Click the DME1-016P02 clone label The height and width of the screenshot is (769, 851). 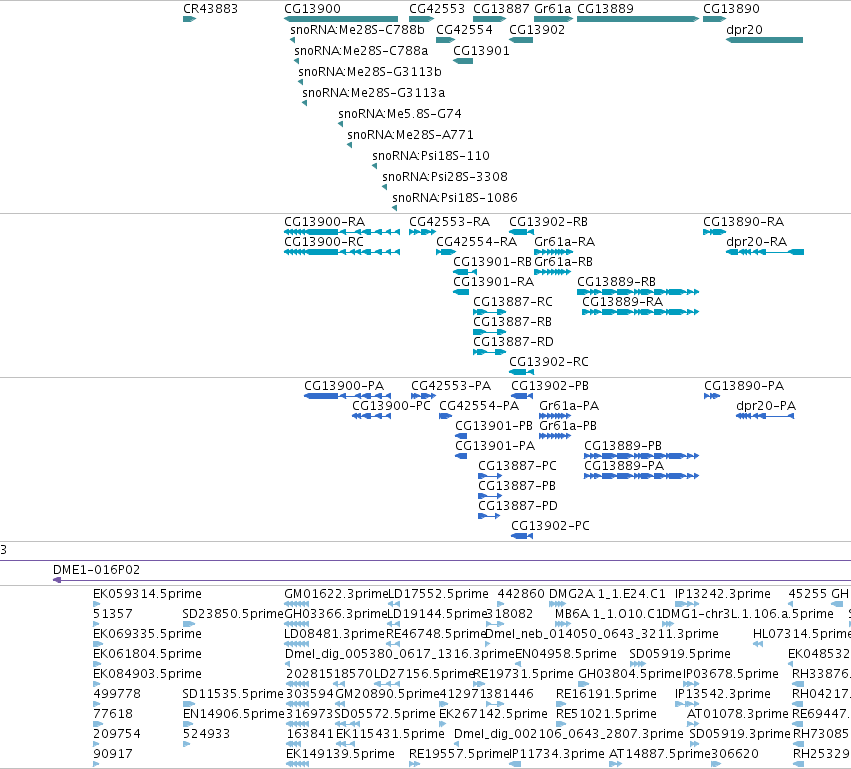coord(97,570)
